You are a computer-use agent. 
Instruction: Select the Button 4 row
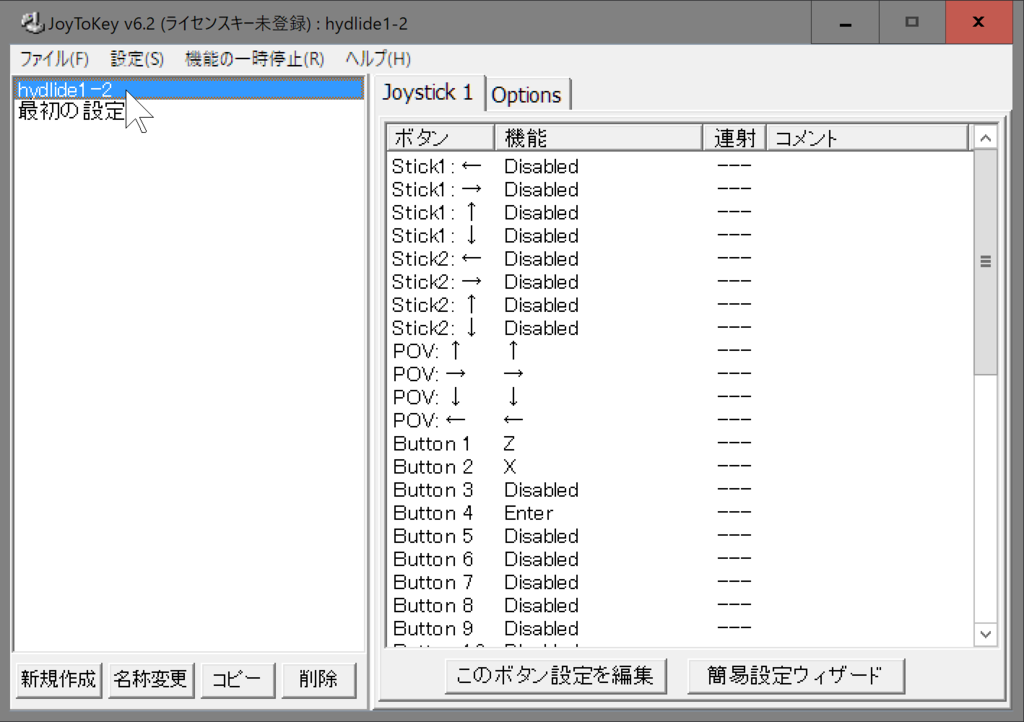[x=679, y=513]
